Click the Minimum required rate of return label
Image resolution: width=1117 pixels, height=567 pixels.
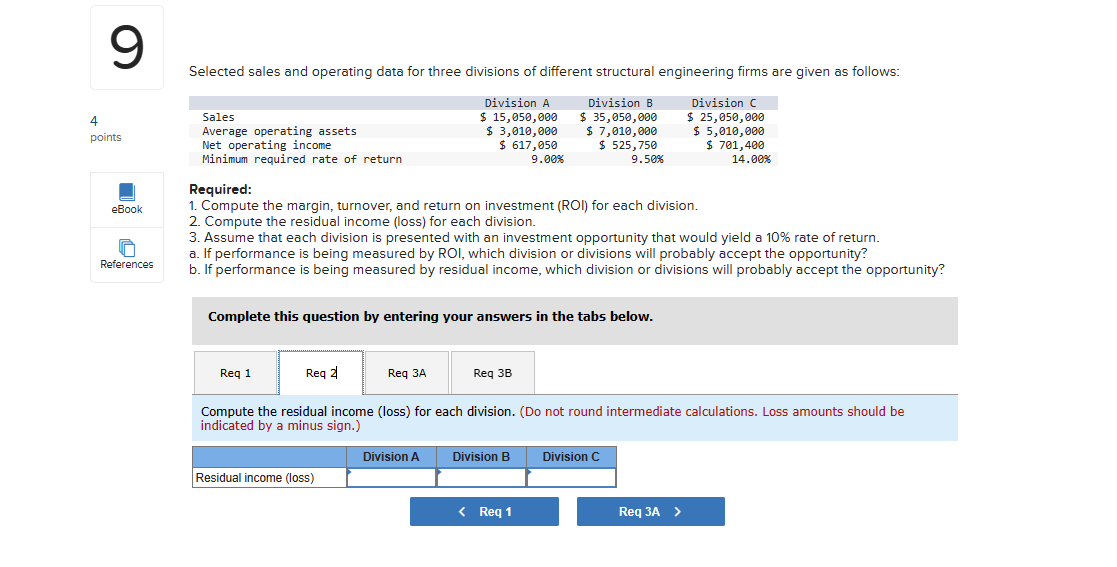click(x=302, y=160)
